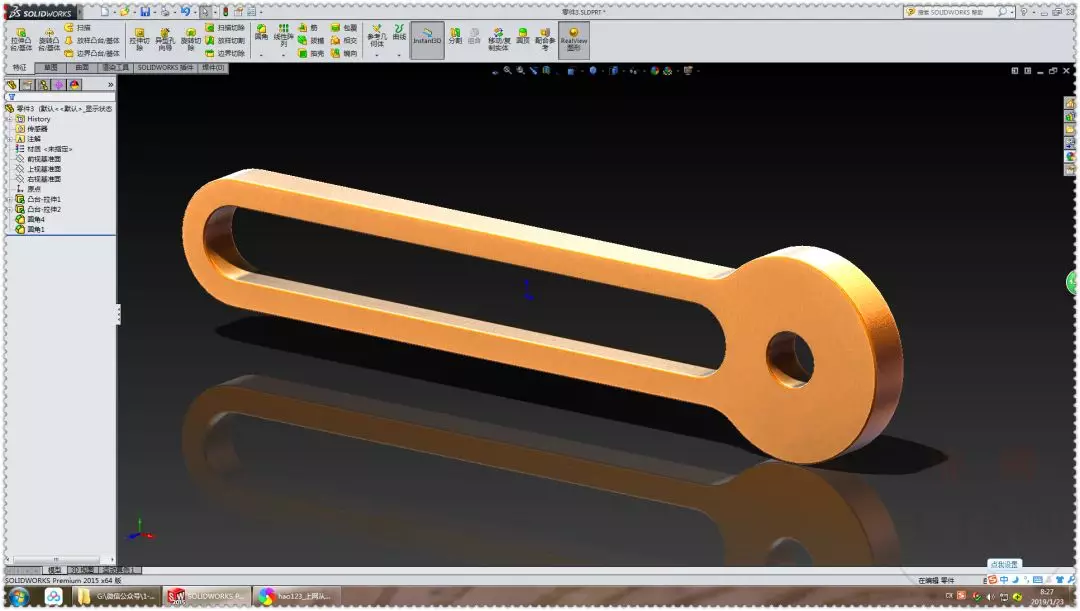Select the Fillet (圆角) tool
Screen dimensions: 1080x611
point(261,32)
